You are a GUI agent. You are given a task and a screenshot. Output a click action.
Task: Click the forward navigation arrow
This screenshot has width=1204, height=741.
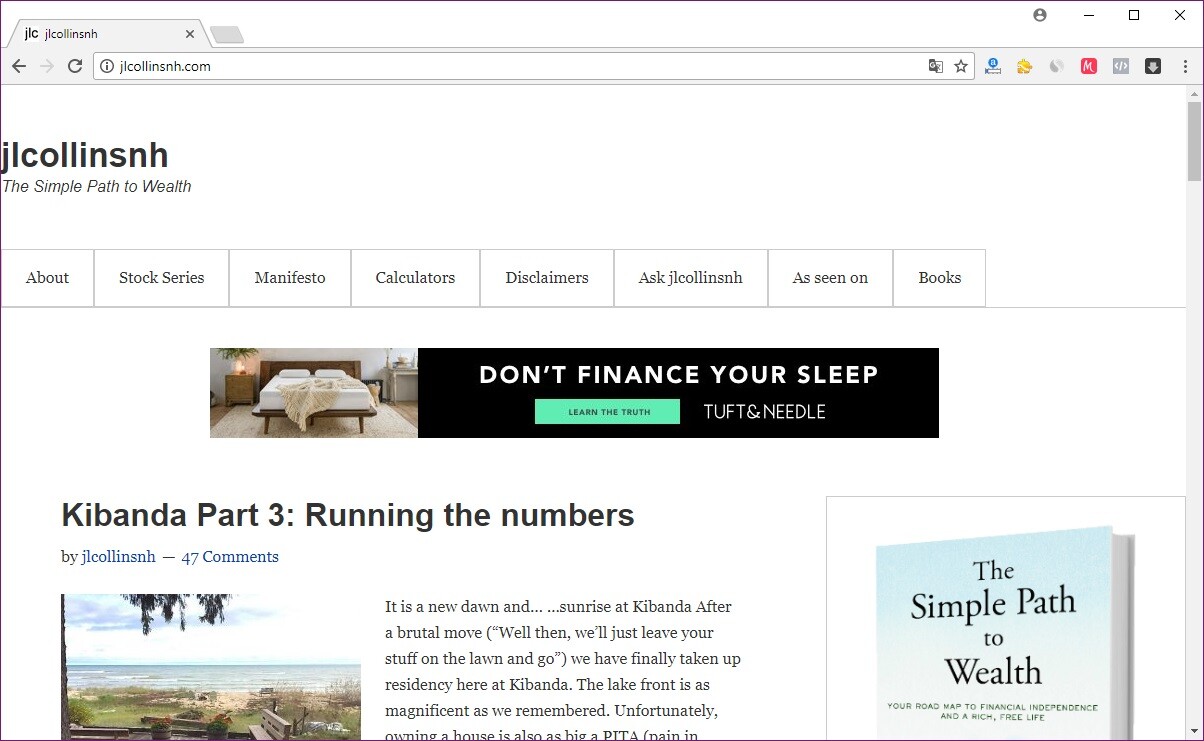click(47, 66)
